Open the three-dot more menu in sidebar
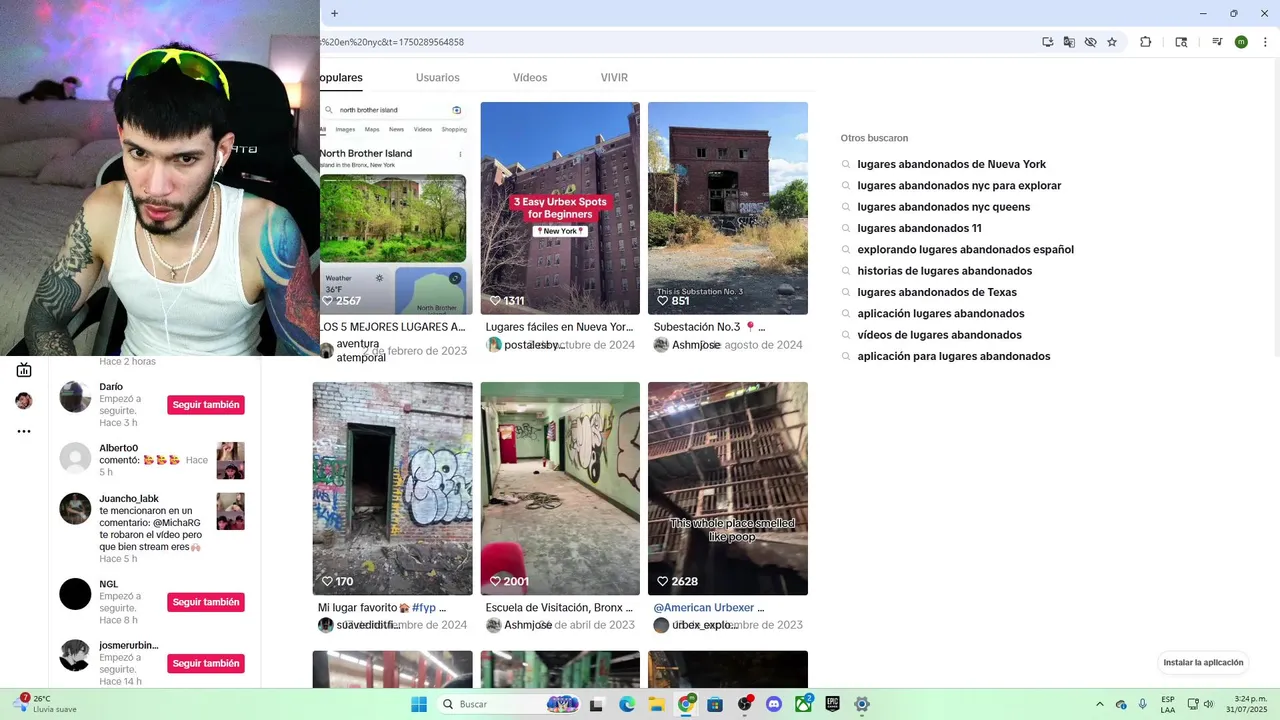Screen dimensions: 1280x720 pos(24,431)
